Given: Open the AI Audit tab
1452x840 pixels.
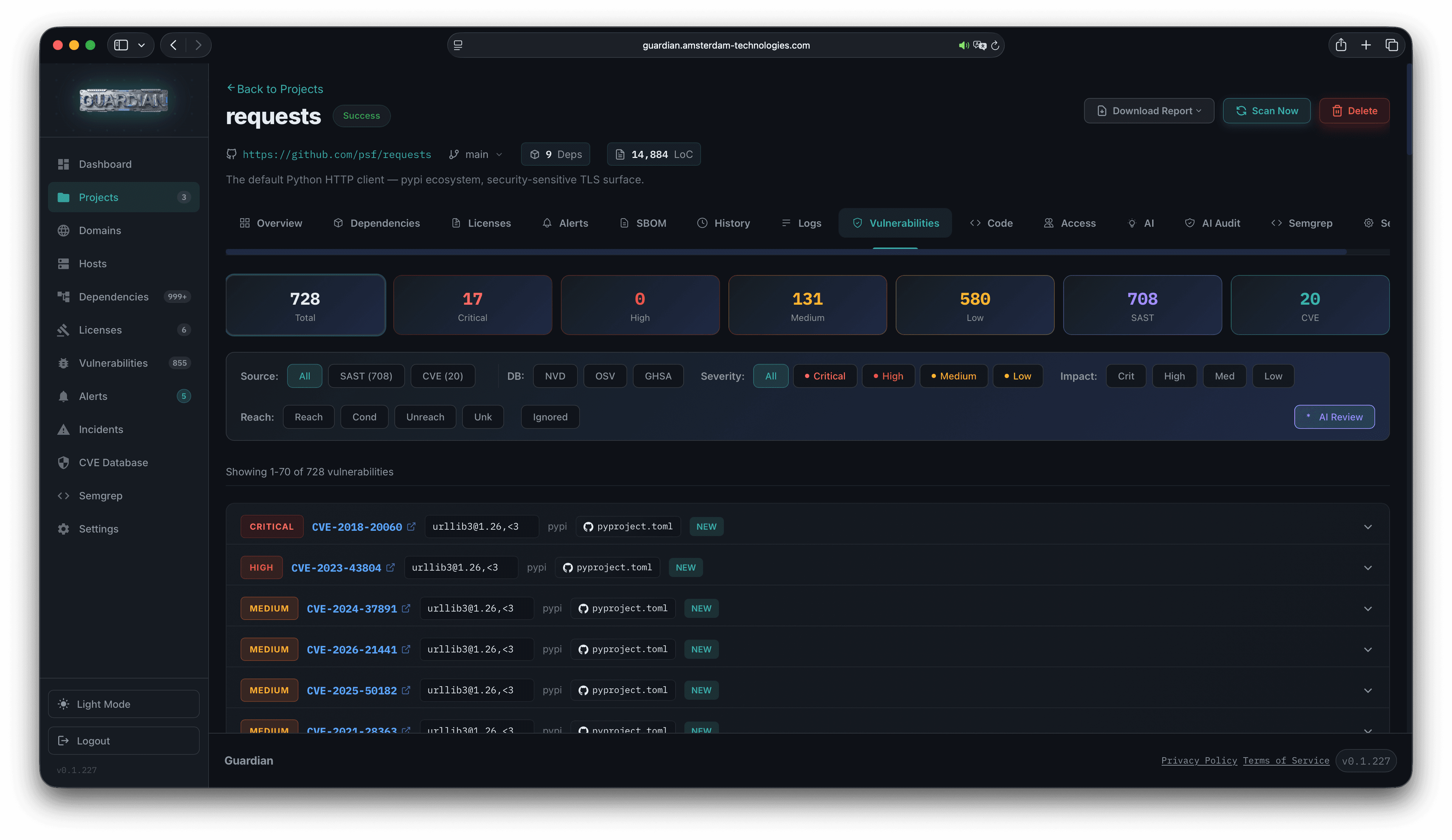Looking at the screenshot, I should pyautogui.click(x=1212, y=223).
